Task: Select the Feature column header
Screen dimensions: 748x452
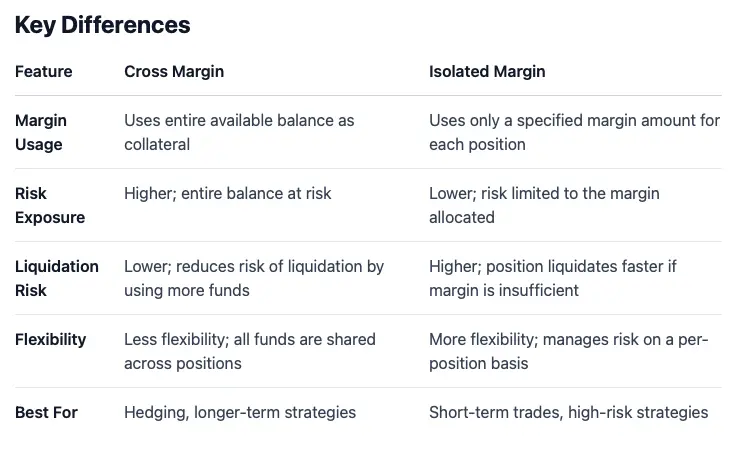Action: coord(43,72)
